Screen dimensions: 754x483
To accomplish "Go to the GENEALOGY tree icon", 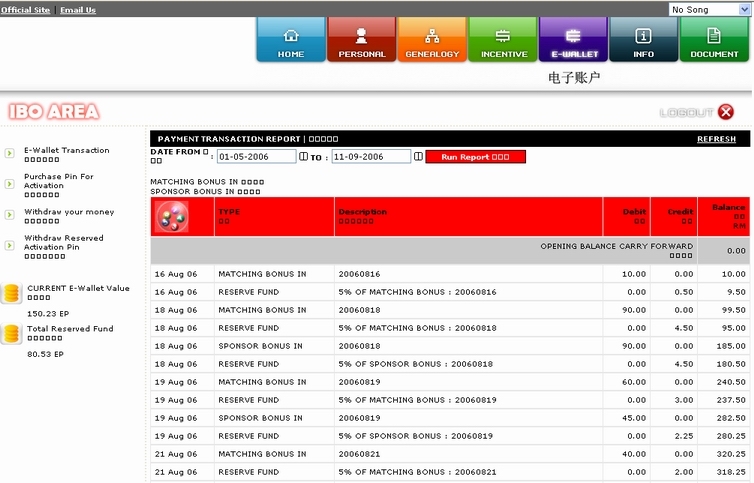I will [432, 40].
